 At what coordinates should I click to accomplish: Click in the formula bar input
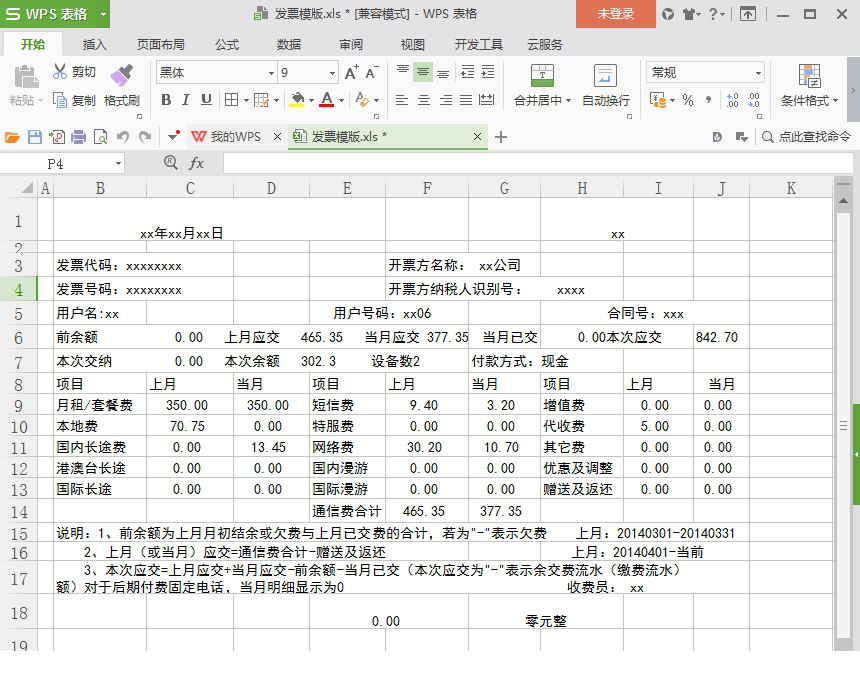[x=538, y=163]
